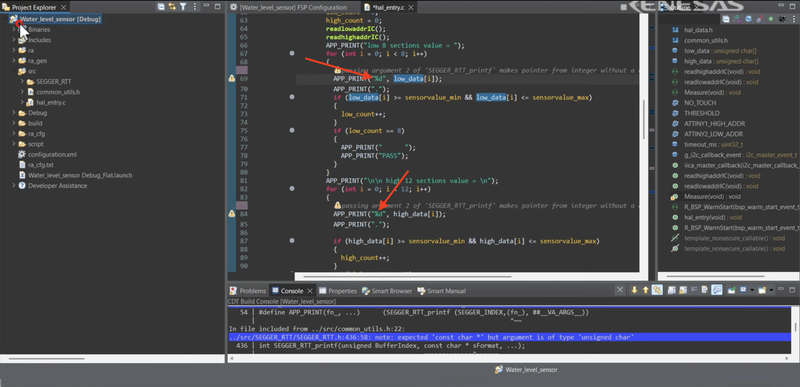Collapse the for loop at line 82
Viewport: 800px width, 387px height.
point(292,189)
